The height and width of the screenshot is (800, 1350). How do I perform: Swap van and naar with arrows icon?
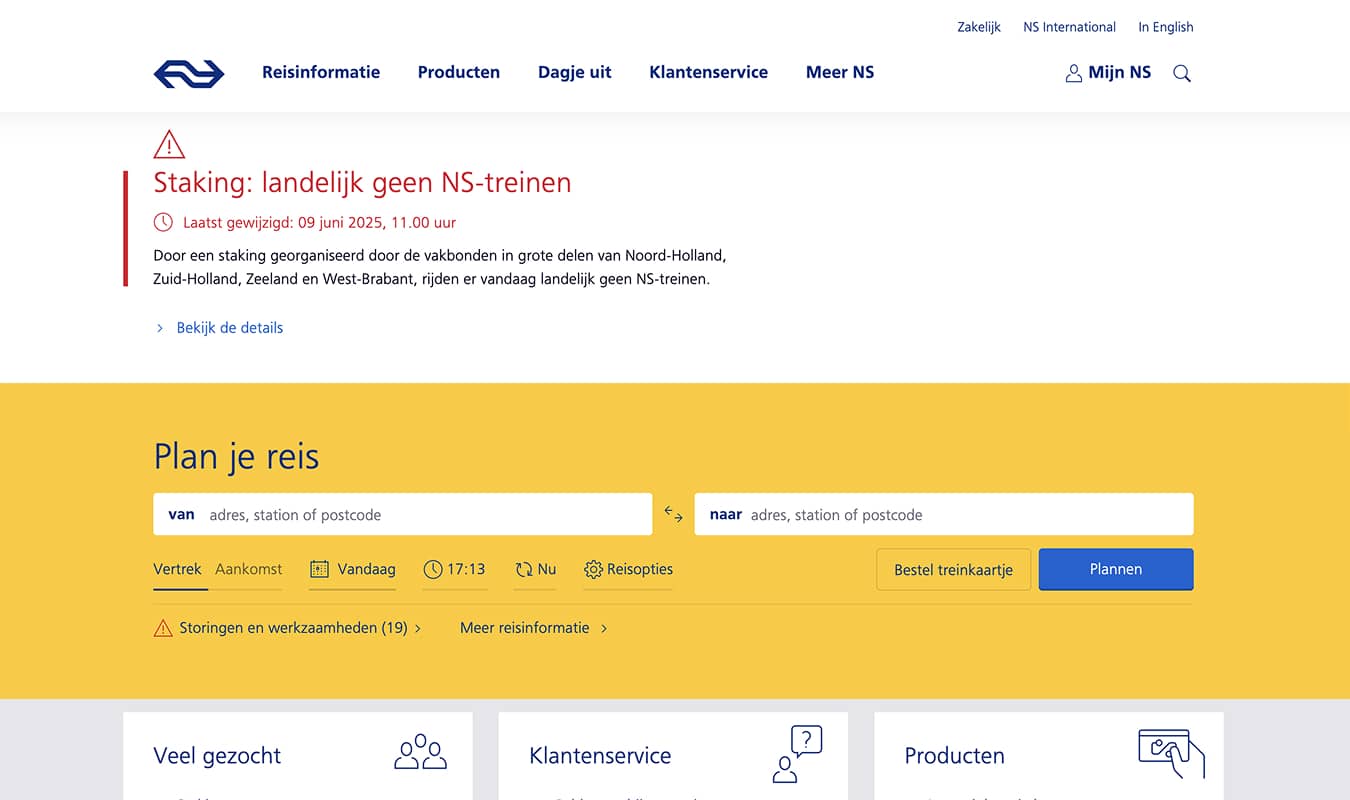coord(674,514)
